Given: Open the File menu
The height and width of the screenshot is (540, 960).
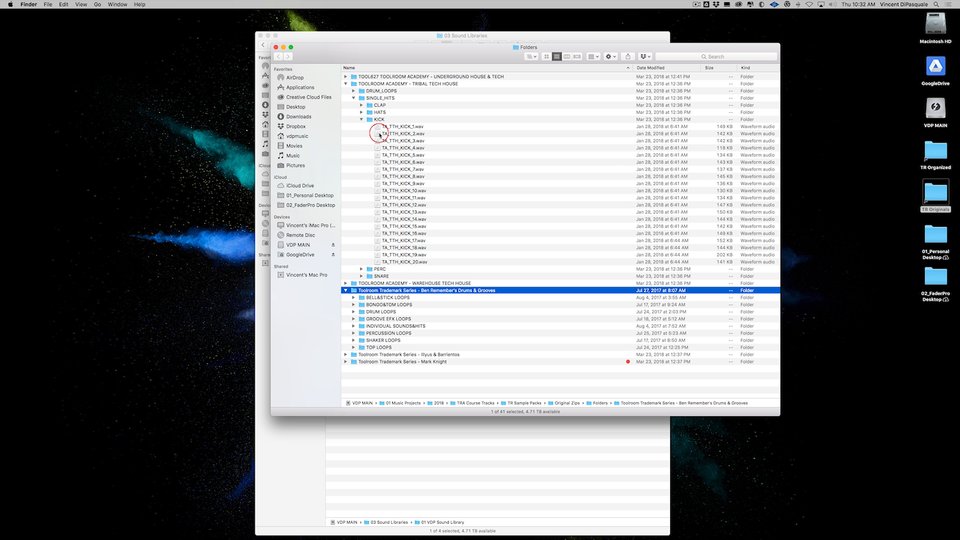Looking at the screenshot, I should [x=48, y=4].
